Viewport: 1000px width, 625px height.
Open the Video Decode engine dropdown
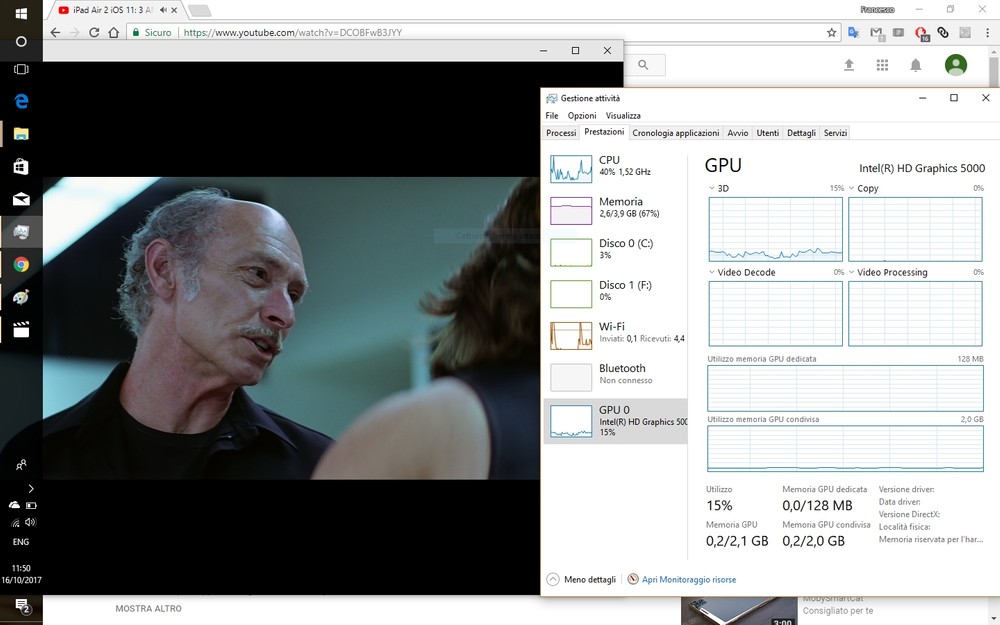pyautogui.click(x=712, y=272)
